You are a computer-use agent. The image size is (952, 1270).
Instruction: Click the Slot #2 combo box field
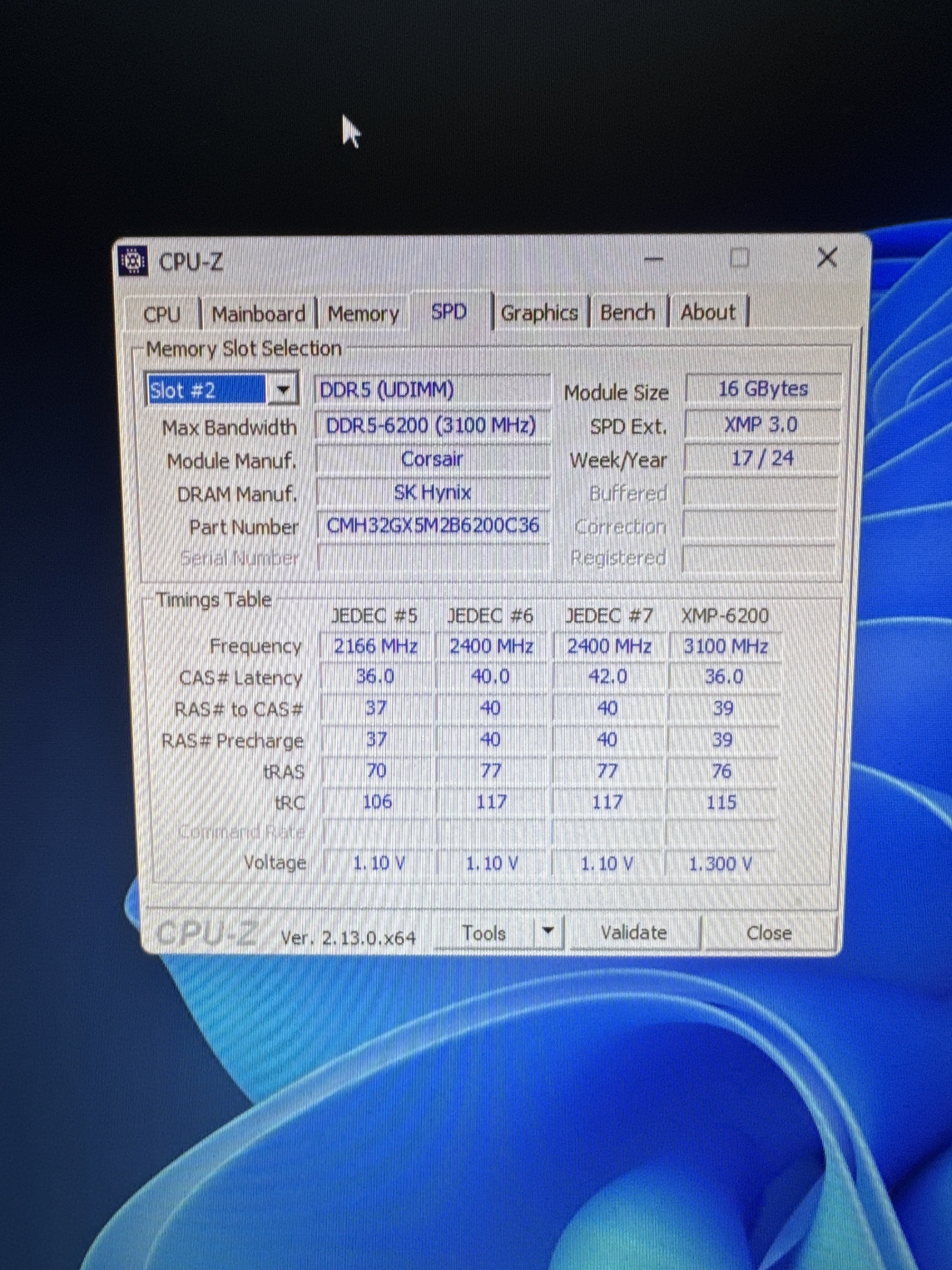click(x=206, y=390)
